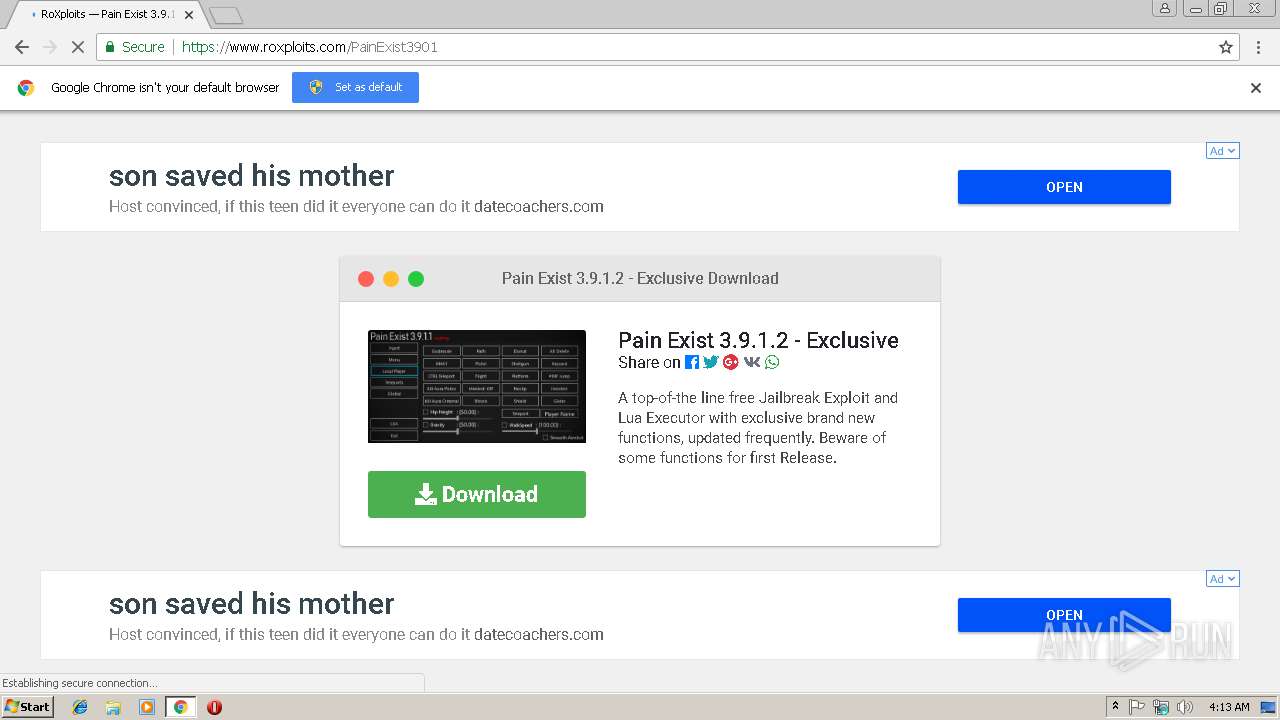Expand the bottom Ad choices dropdown
Screen dimensions: 1280x720
[1222, 579]
